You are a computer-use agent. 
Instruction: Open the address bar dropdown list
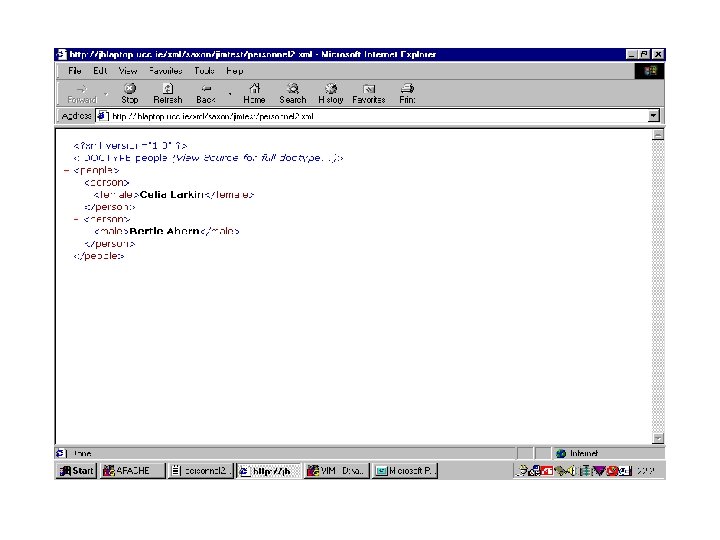tap(653, 116)
